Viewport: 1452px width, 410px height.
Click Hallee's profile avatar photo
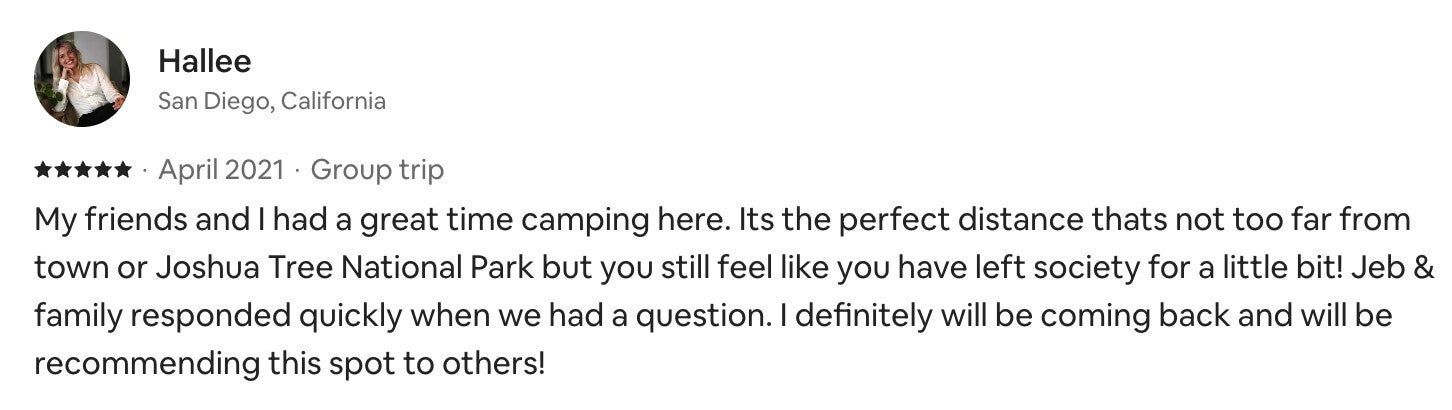click(81, 78)
